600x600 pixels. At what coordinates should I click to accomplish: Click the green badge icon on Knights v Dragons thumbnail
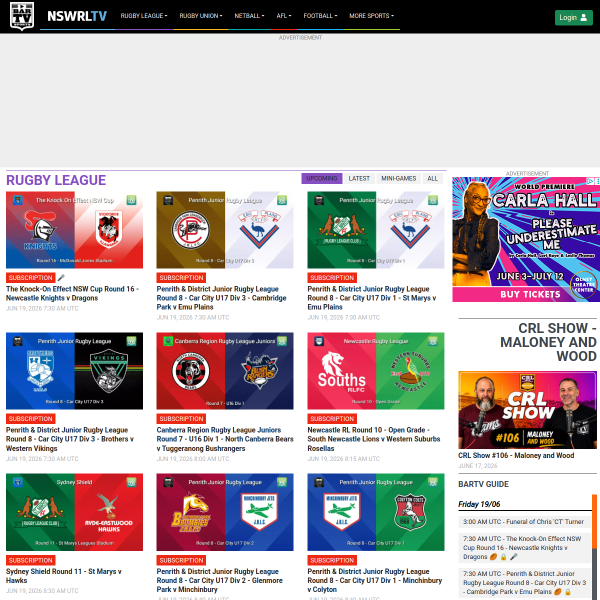pos(131,200)
